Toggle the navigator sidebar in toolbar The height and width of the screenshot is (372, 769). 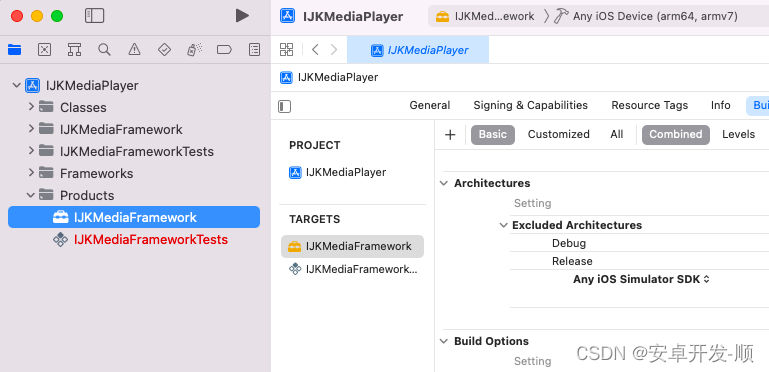coord(95,16)
